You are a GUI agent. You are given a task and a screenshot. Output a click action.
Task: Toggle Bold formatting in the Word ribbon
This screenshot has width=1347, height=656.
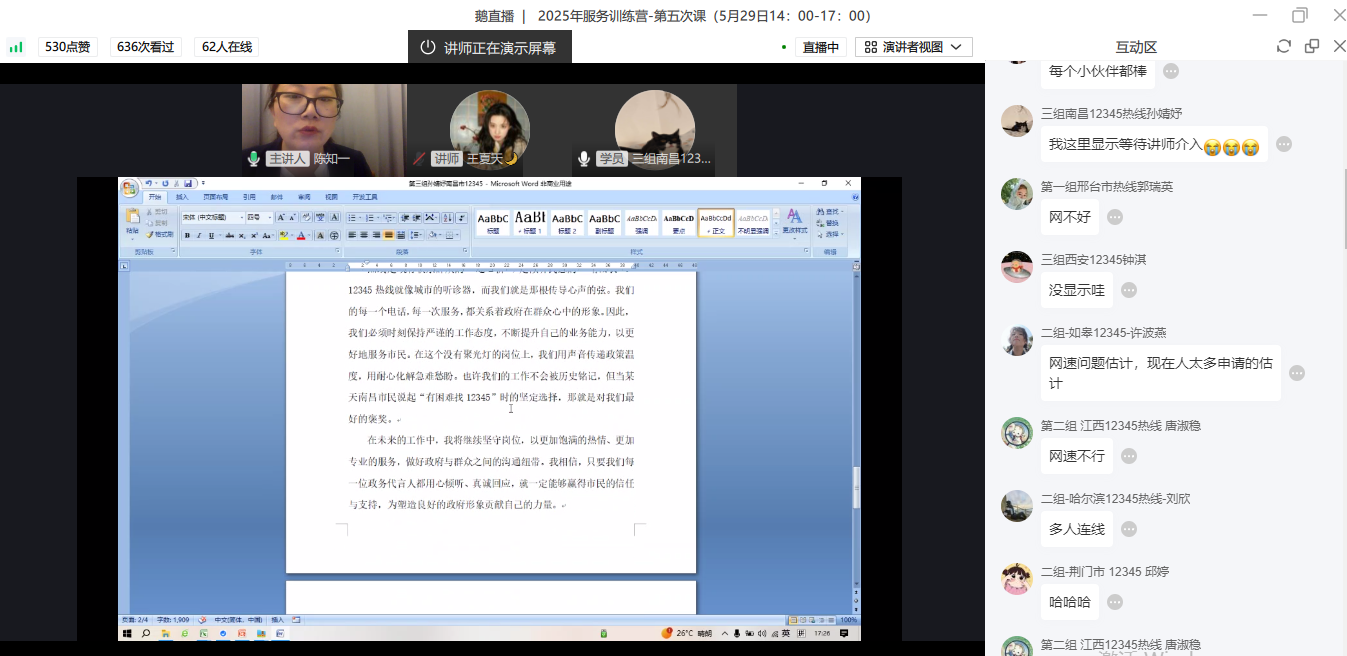click(x=187, y=236)
